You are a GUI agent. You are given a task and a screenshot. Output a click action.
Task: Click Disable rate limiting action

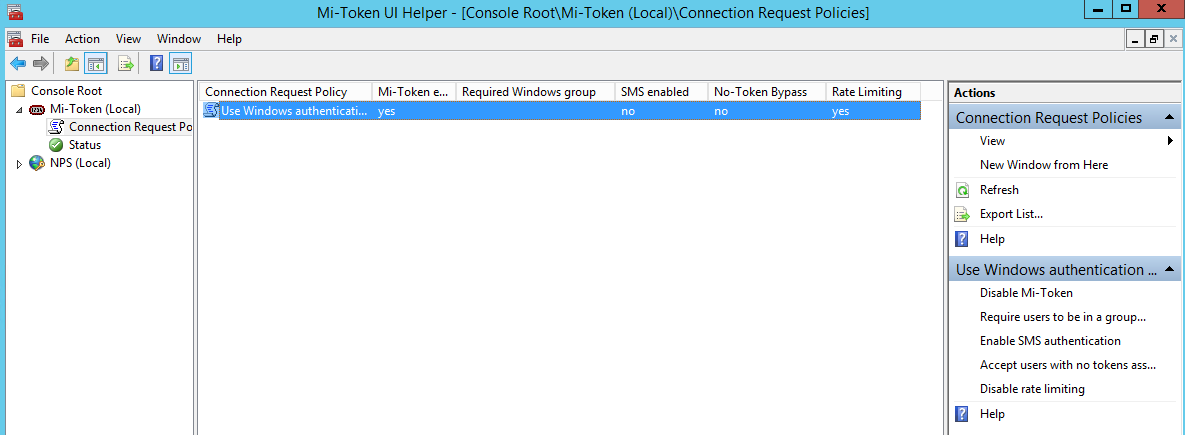point(1032,390)
